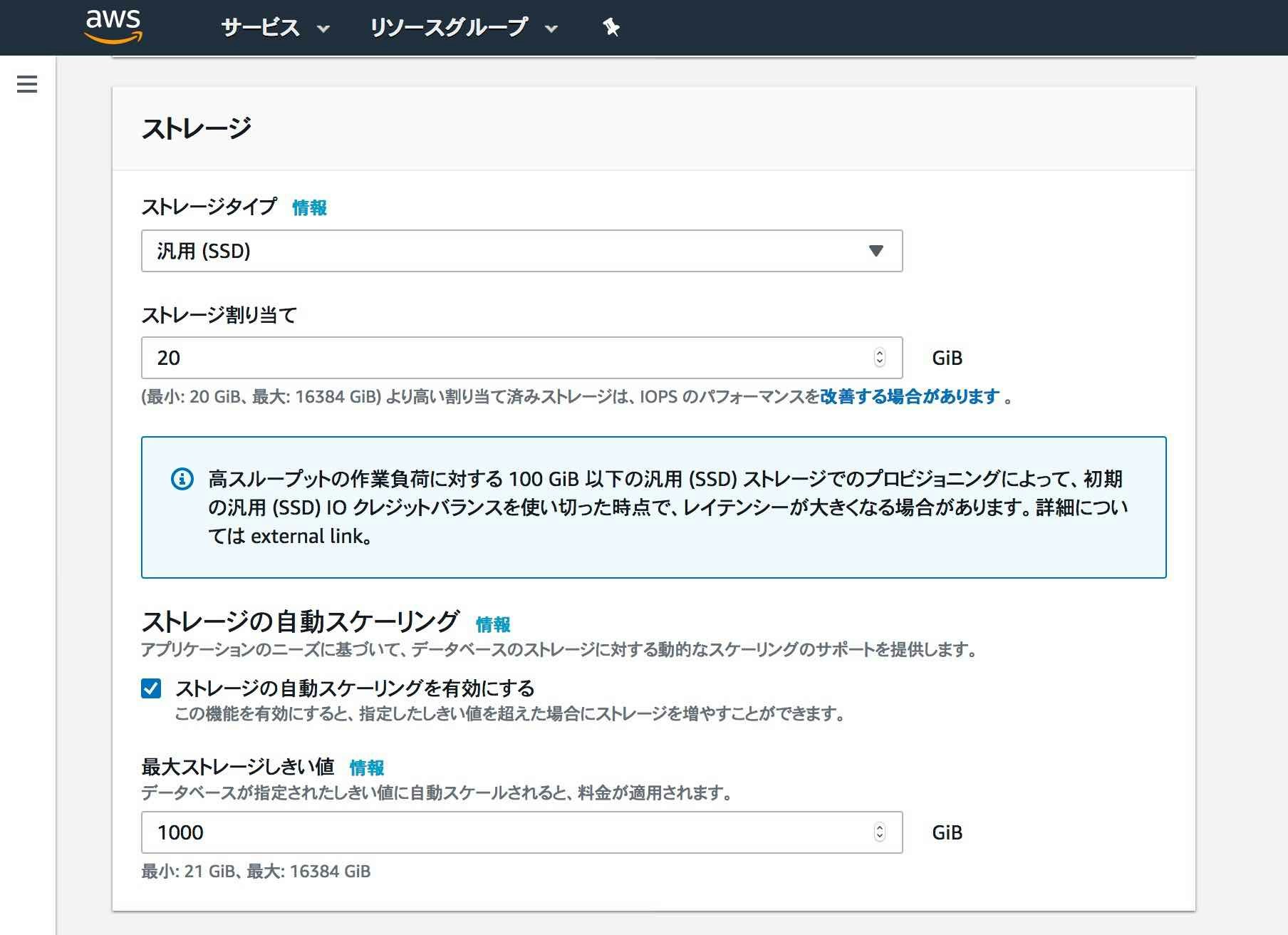The image size is (1288, 935).
Task: Open 情報 link next to ストレージタイプ
Action: tap(309, 208)
